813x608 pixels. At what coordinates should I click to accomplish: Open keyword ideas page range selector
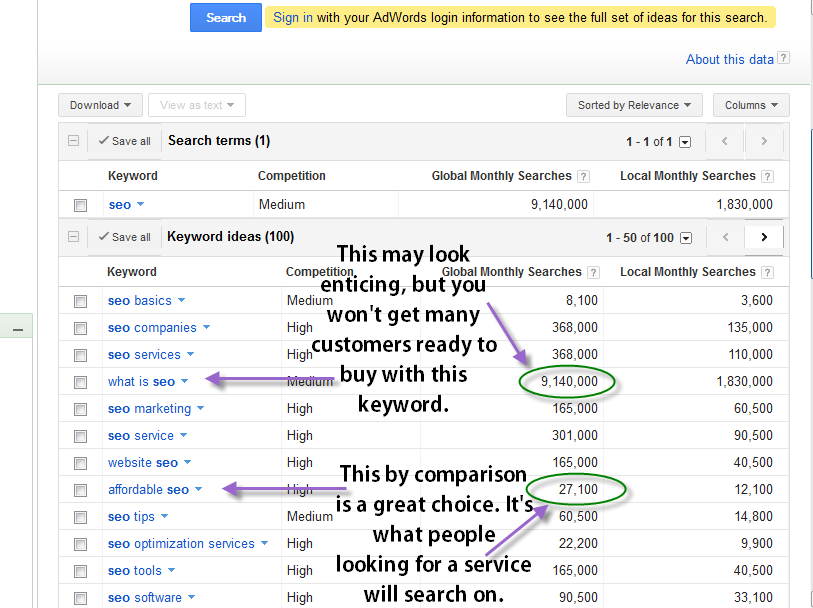[684, 238]
